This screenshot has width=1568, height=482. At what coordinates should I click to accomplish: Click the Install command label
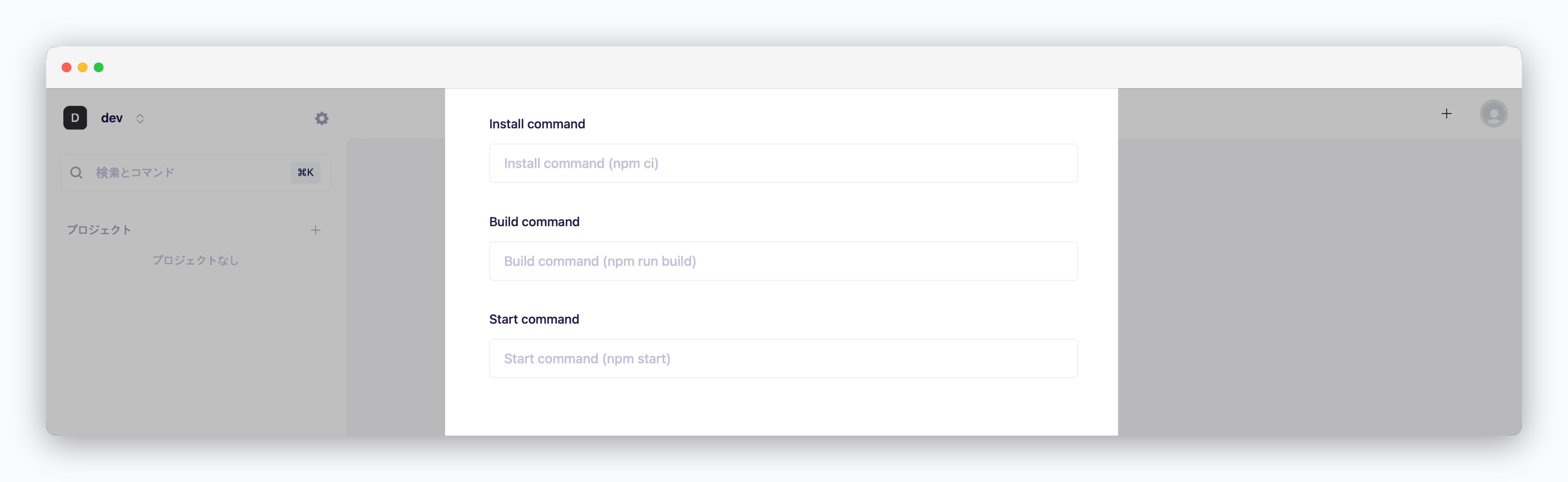537,124
